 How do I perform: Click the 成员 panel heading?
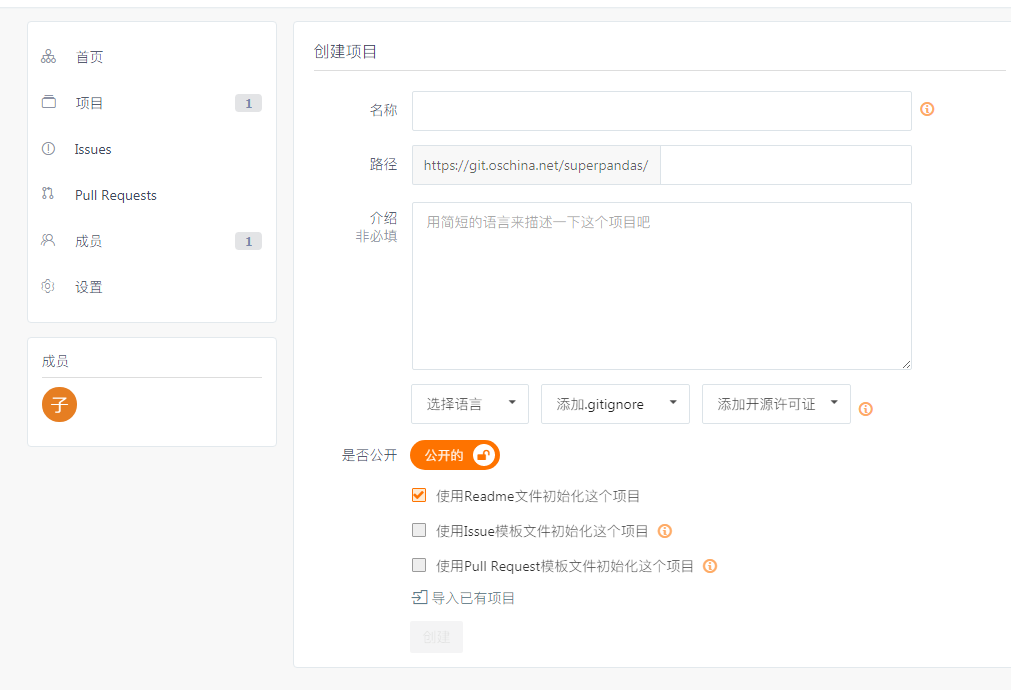tap(55, 361)
